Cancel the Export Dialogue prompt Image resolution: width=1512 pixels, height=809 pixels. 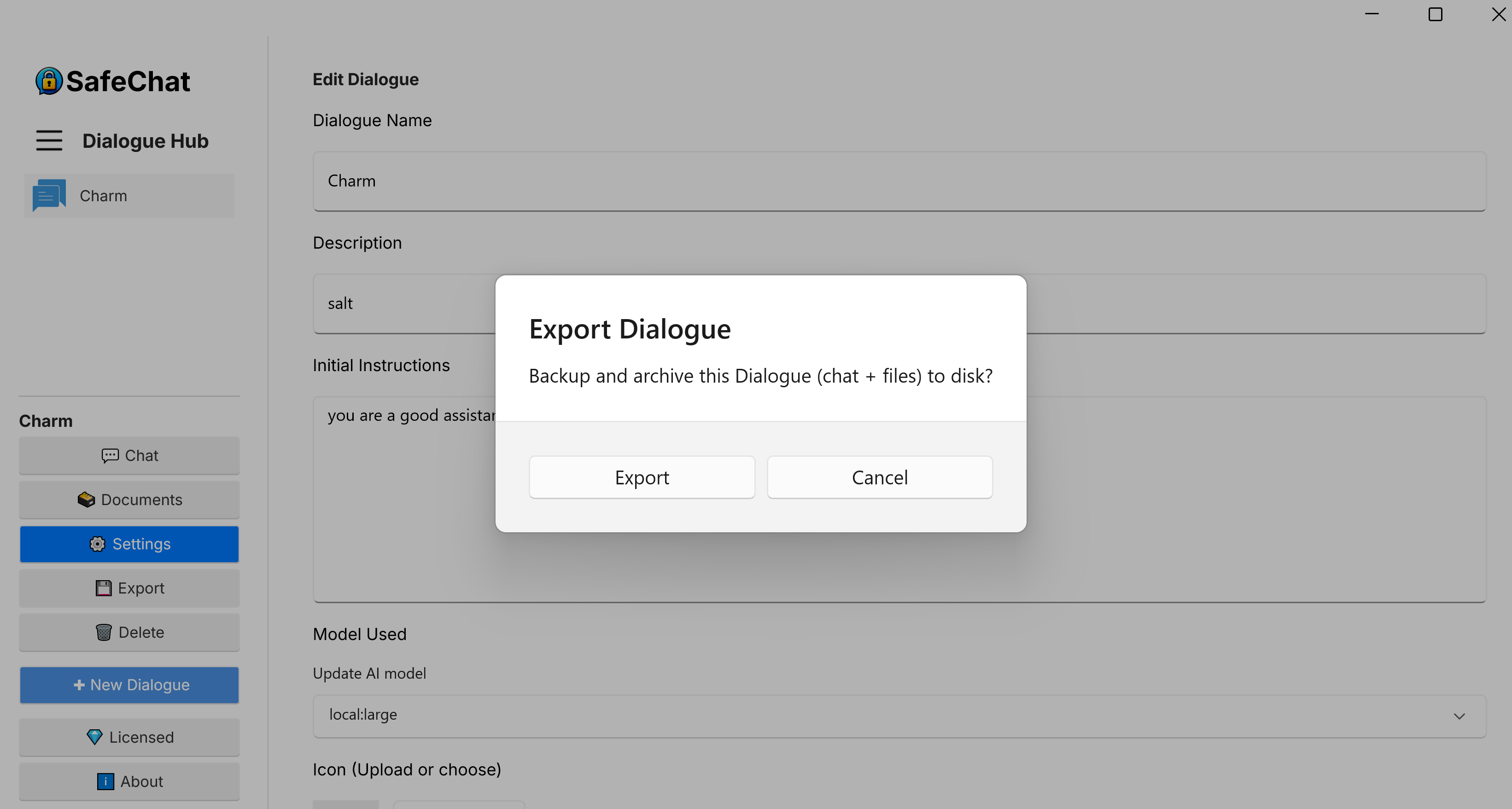879,477
